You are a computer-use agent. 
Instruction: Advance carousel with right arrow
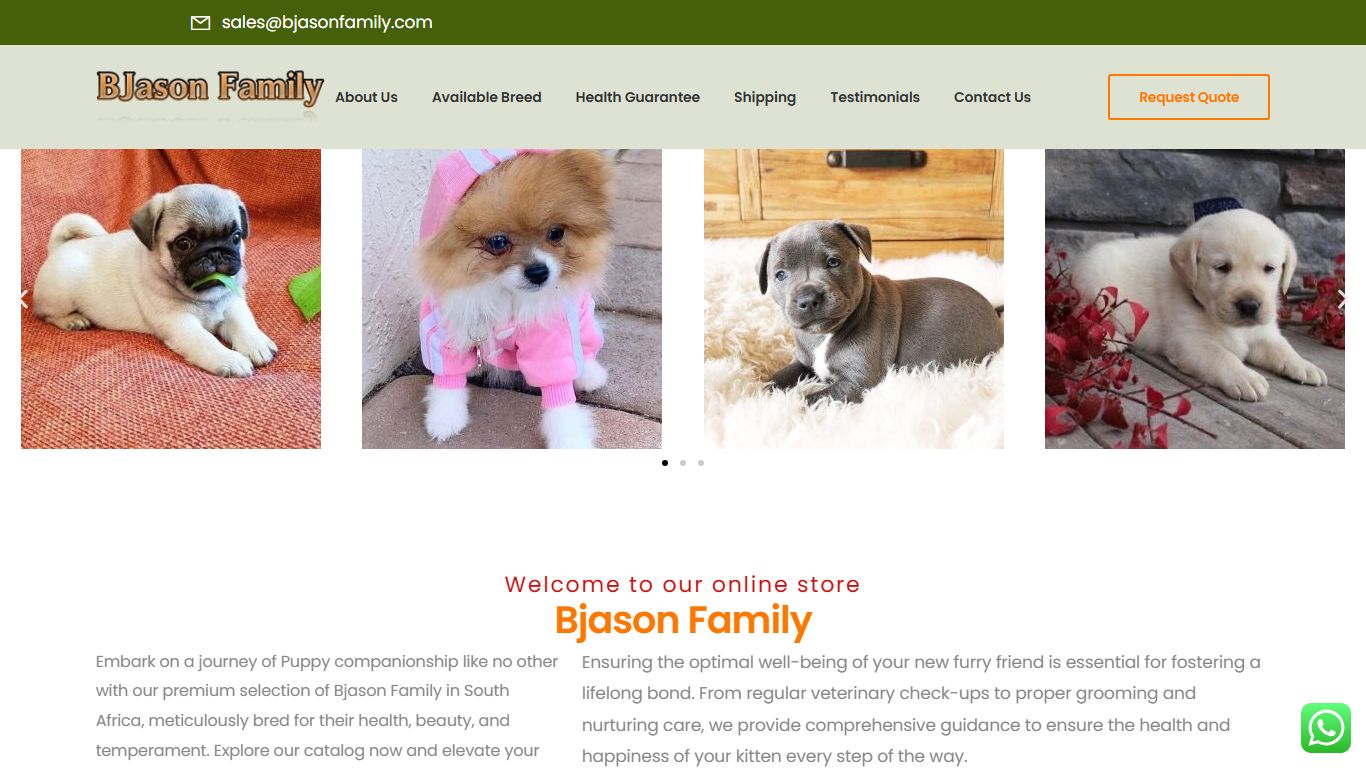[1342, 298]
